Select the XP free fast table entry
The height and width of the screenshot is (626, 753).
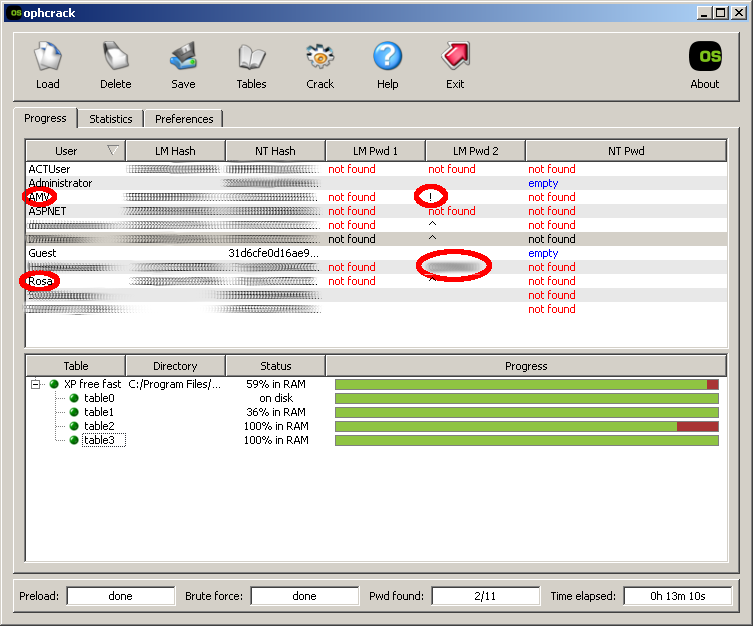click(x=93, y=384)
